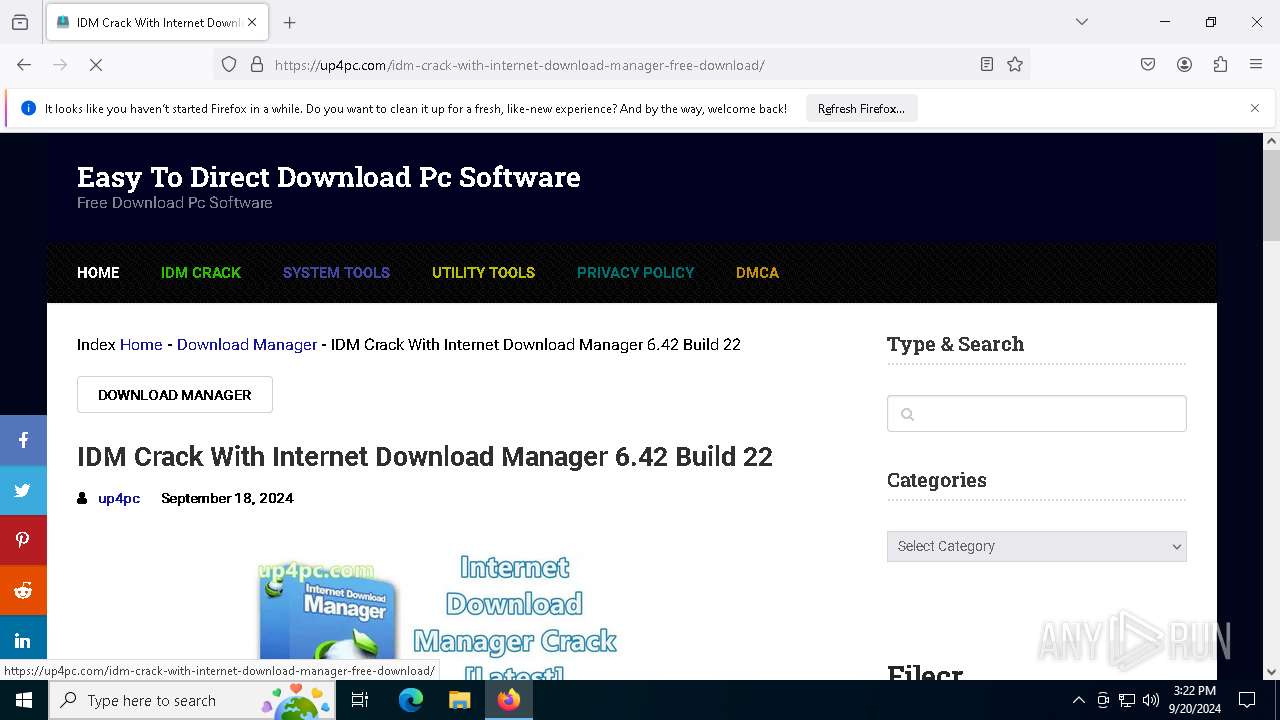This screenshot has height=720, width=1280.
Task: Open up4pc author link
Action: coord(119,498)
